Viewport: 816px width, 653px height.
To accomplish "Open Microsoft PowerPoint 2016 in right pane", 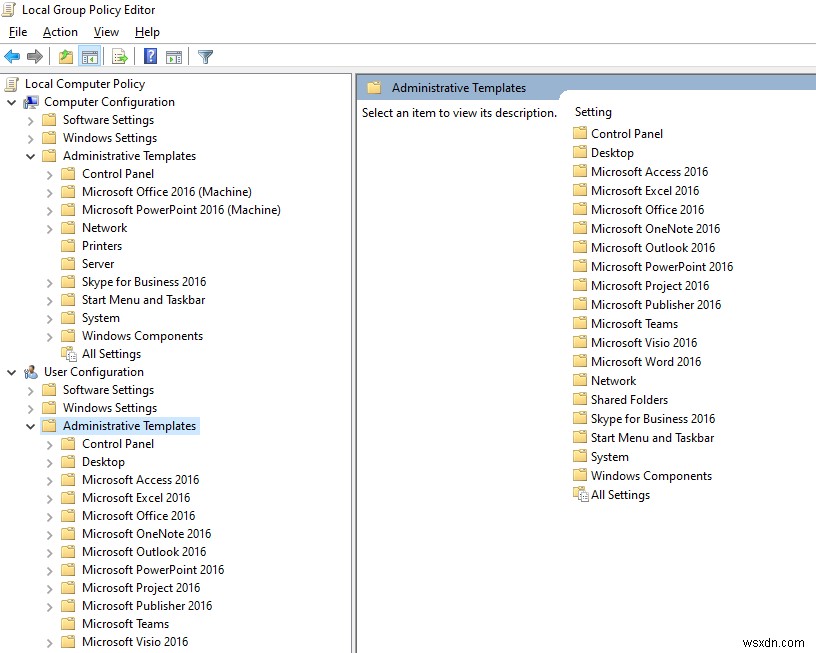I will [x=662, y=267].
